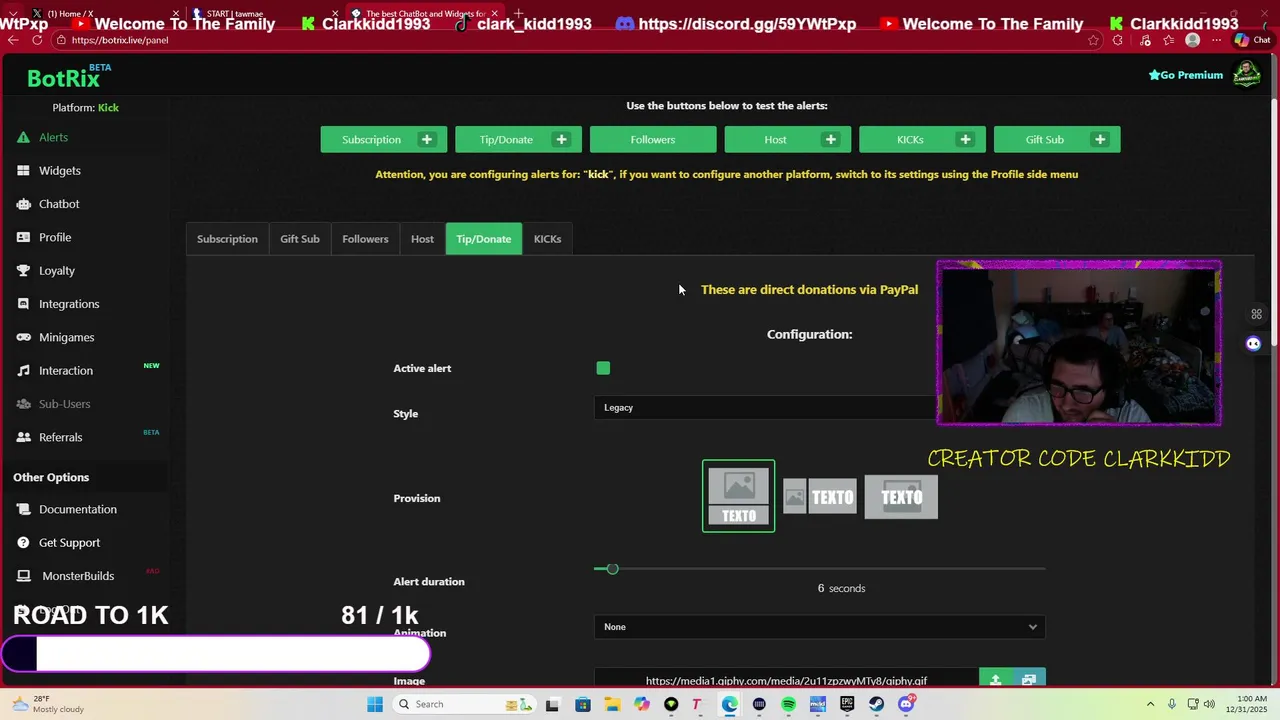
Task: Toggle the Active alert checkbox
Action: click(603, 368)
